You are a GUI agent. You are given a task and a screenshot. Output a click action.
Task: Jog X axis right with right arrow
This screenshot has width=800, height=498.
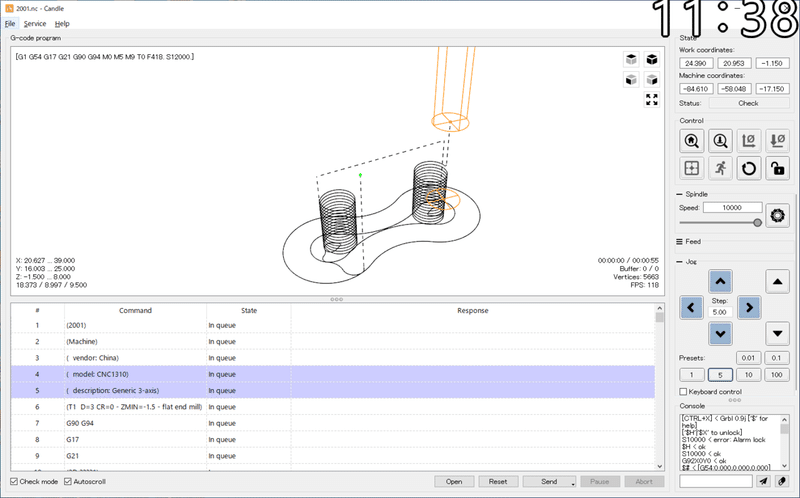pyautogui.click(x=749, y=307)
